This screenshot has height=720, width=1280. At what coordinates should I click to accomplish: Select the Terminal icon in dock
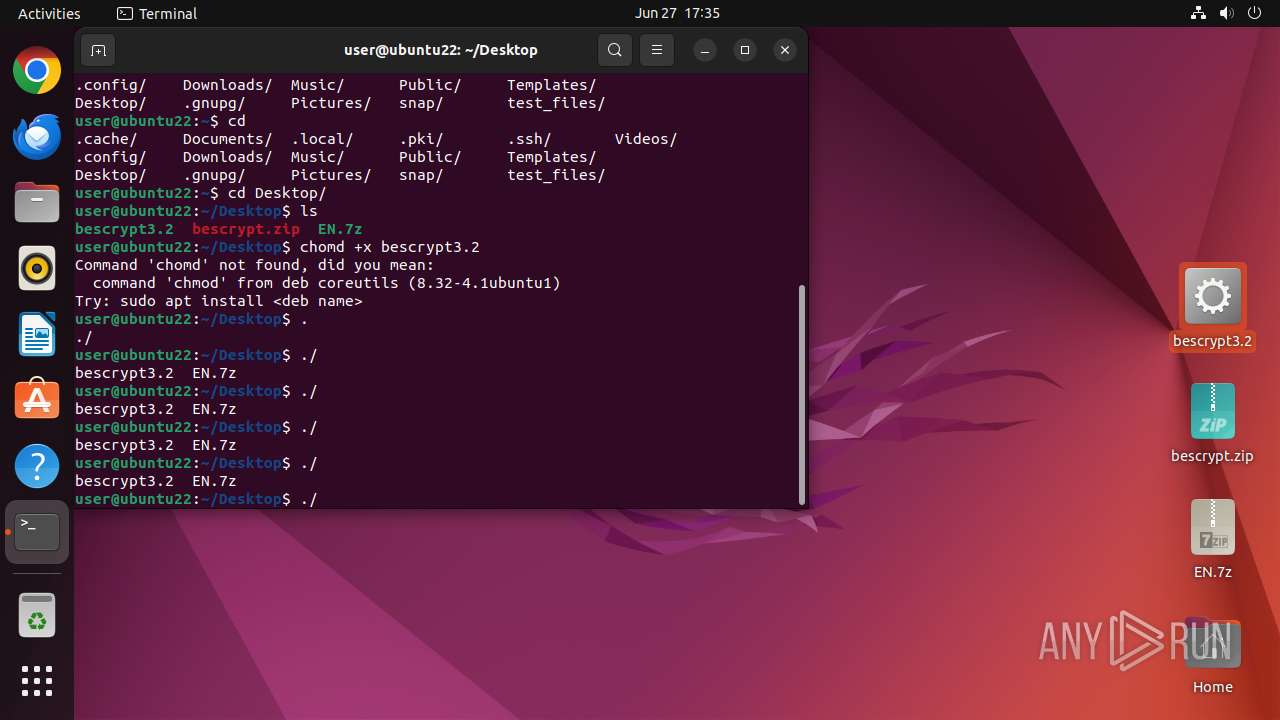click(37, 532)
